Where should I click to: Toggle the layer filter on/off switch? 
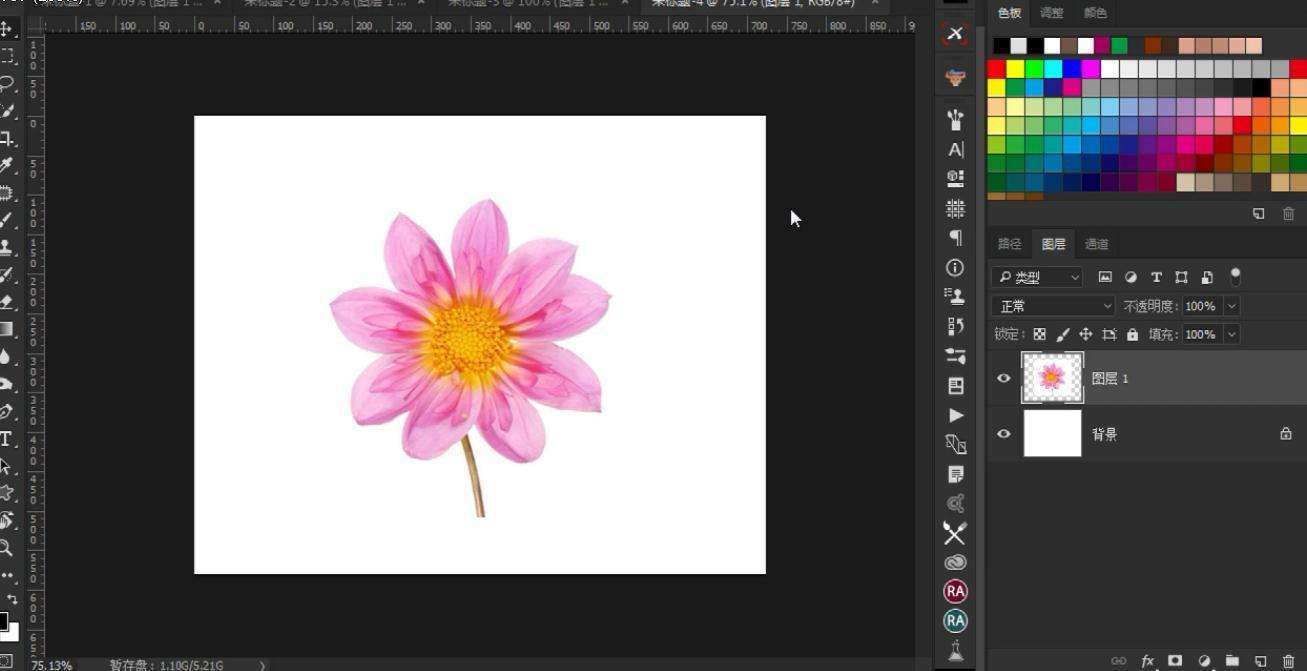point(1235,276)
